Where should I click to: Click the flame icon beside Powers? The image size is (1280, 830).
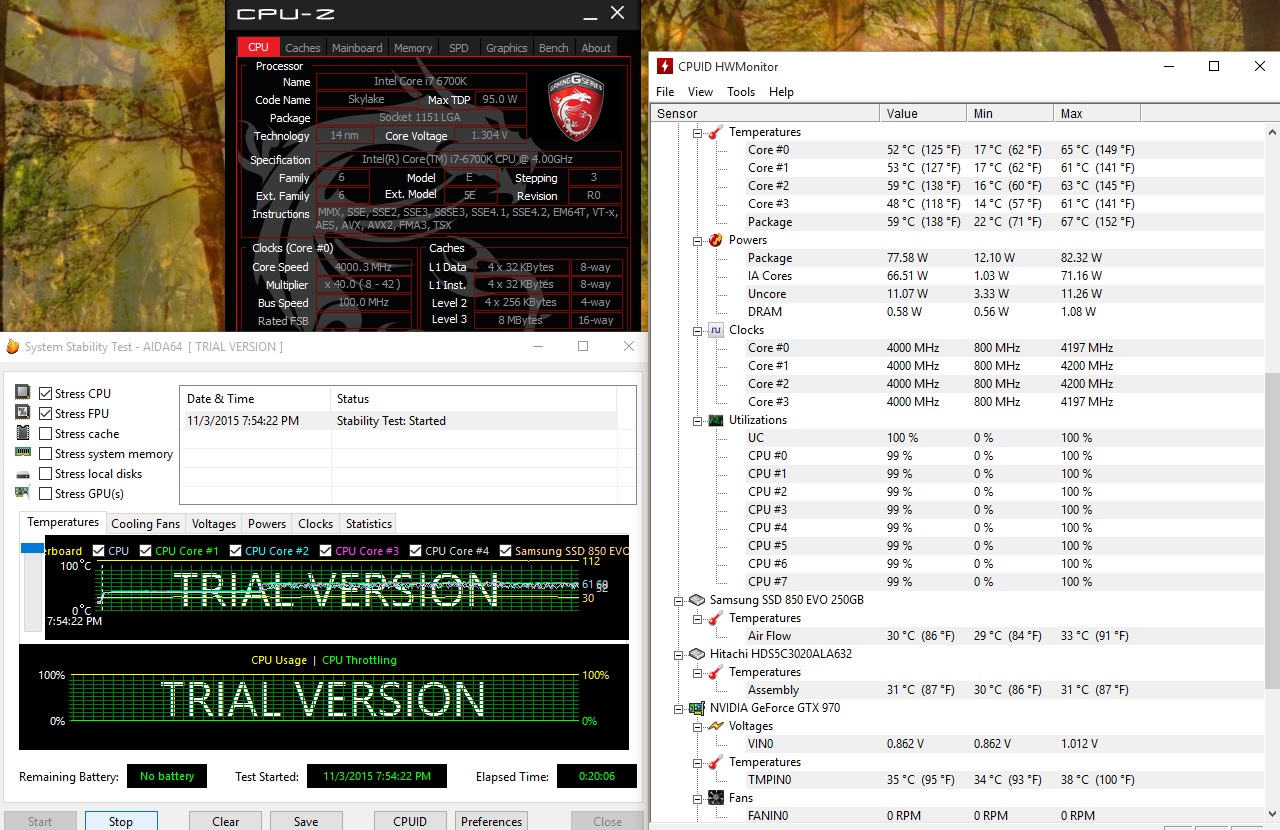pyautogui.click(x=715, y=240)
